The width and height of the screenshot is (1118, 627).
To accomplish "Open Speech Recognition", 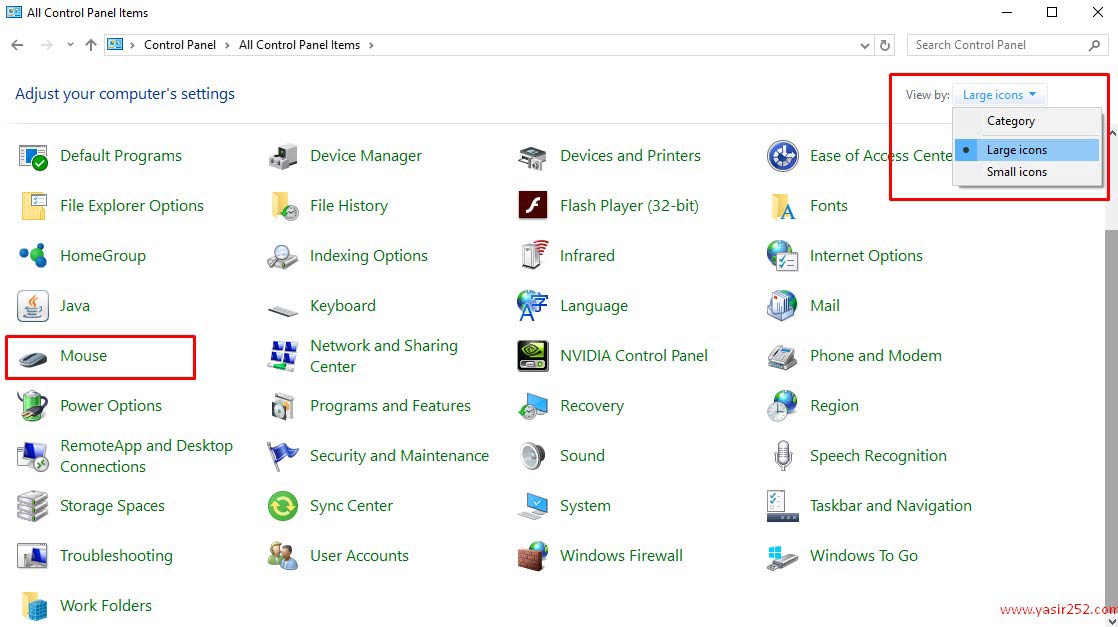I will (x=878, y=456).
